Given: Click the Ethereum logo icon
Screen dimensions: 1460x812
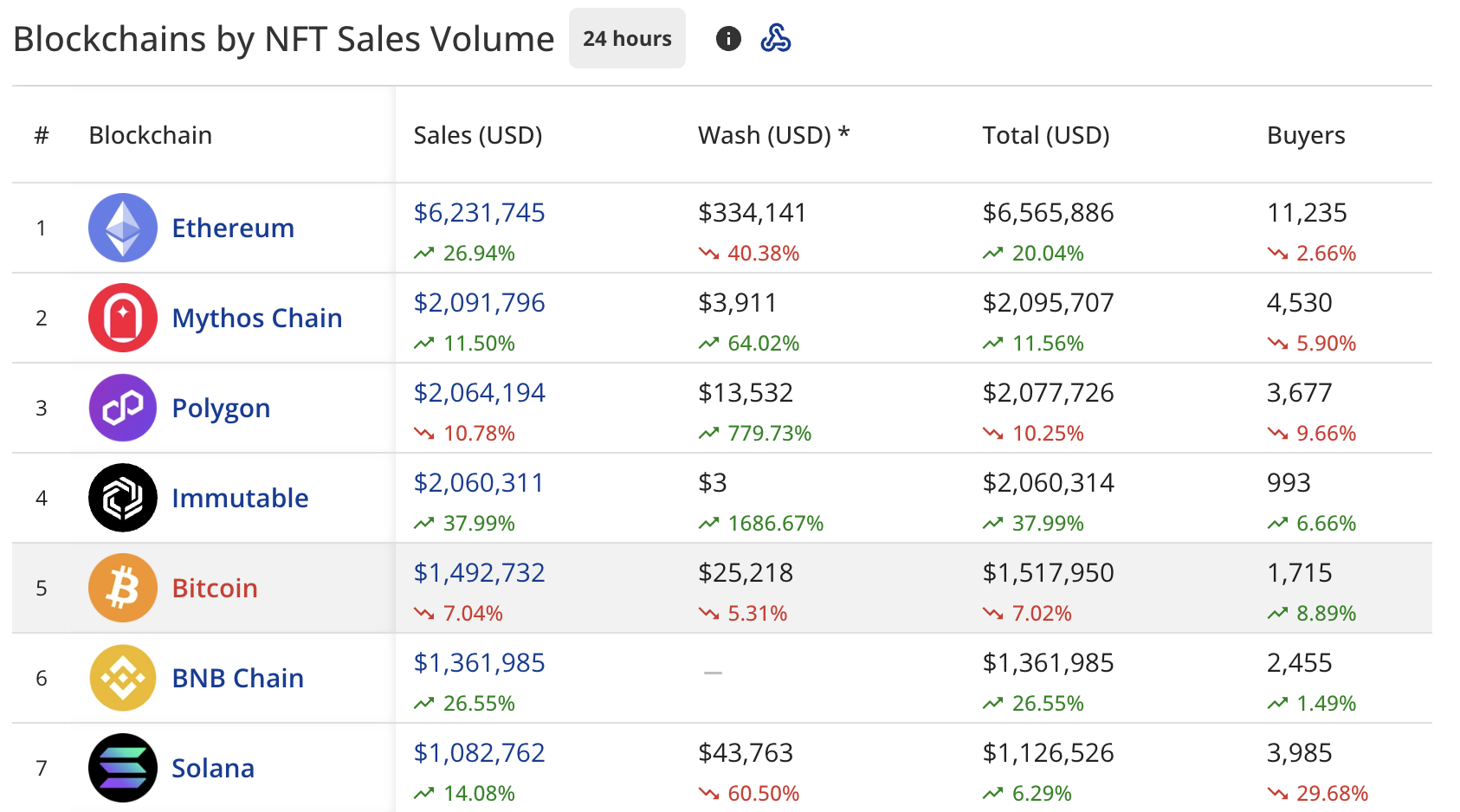Looking at the screenshot, I should [123, 228].
